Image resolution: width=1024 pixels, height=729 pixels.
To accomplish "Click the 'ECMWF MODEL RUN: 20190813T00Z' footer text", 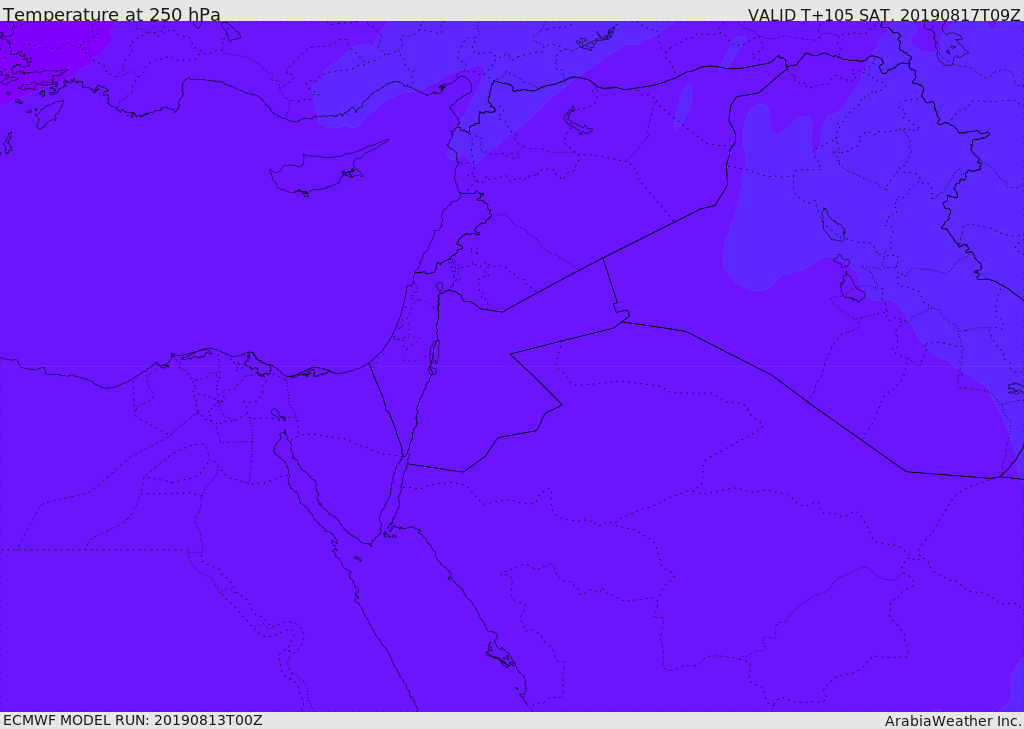I will (133, 720).
